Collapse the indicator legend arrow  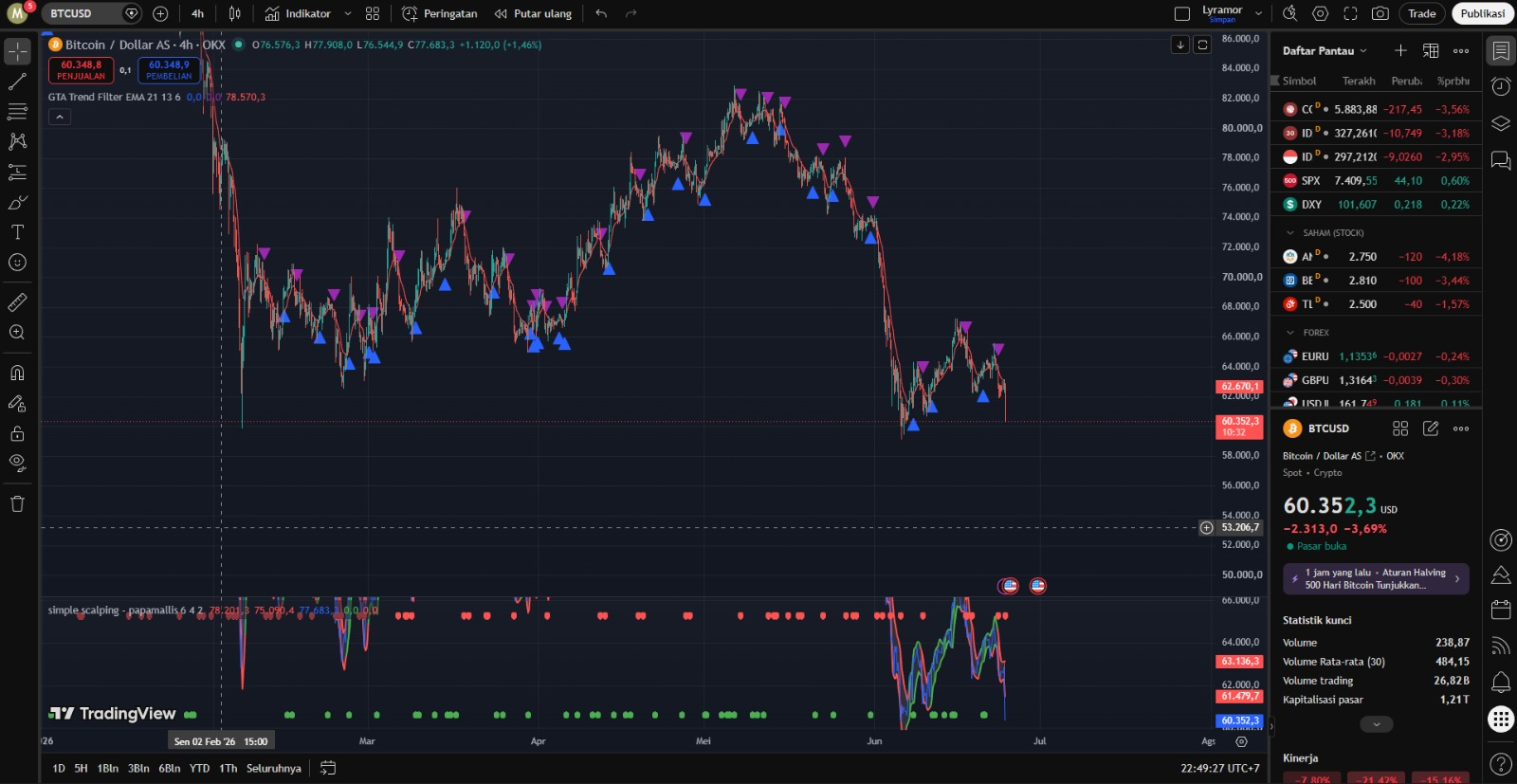(59, 117)
